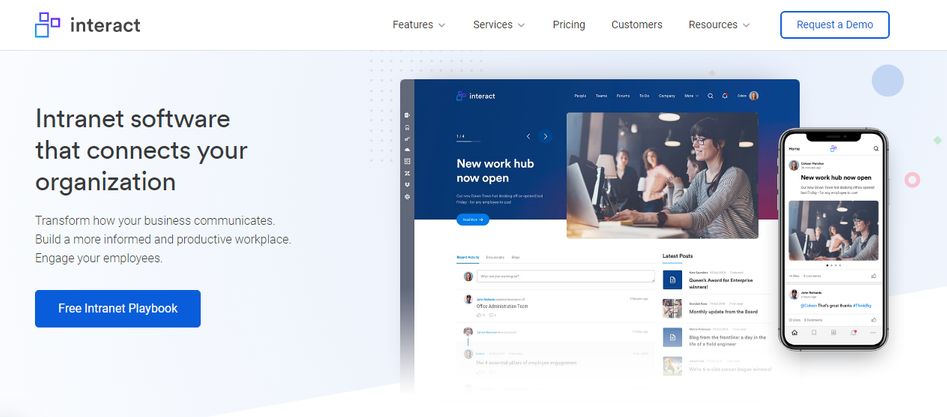Viewport: 947px width, 417px height.
Task: Click the bookmark icon in phone bottom bar
Action: tap(814, 332)
